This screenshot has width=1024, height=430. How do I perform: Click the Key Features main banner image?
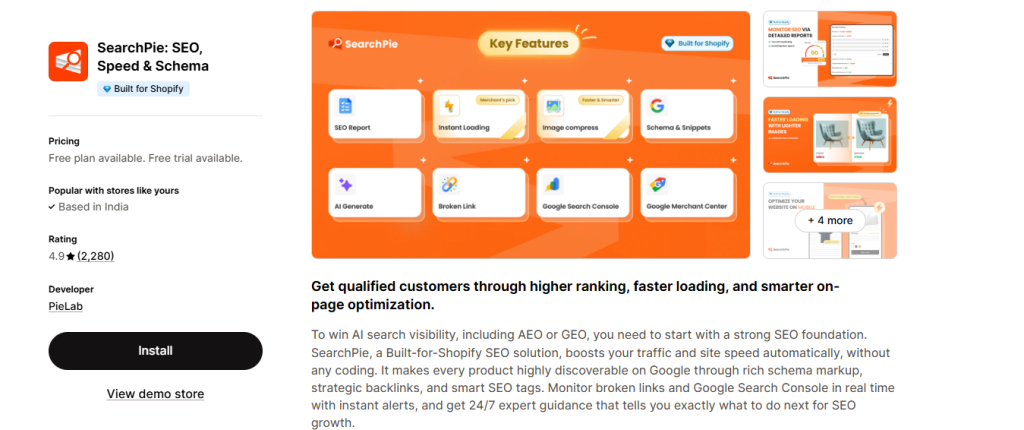coord(530,230)
